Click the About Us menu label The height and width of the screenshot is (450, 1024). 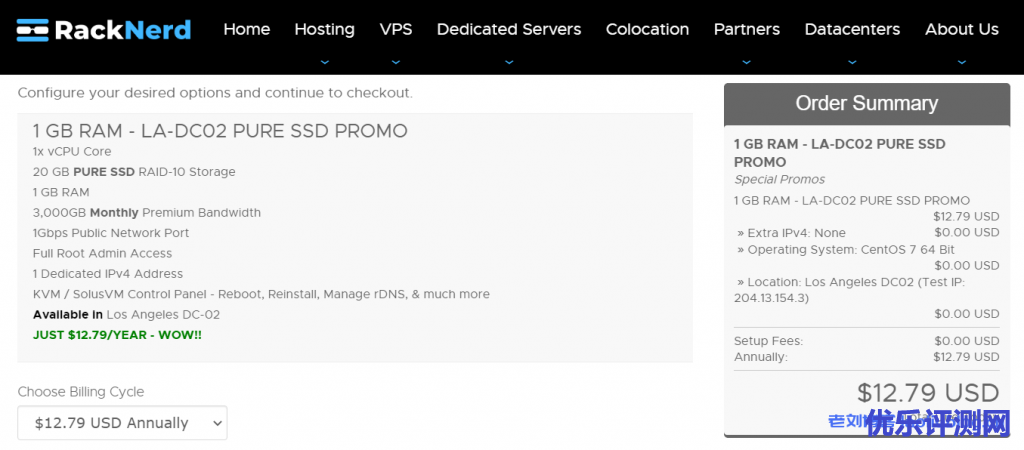click(962, 29)
